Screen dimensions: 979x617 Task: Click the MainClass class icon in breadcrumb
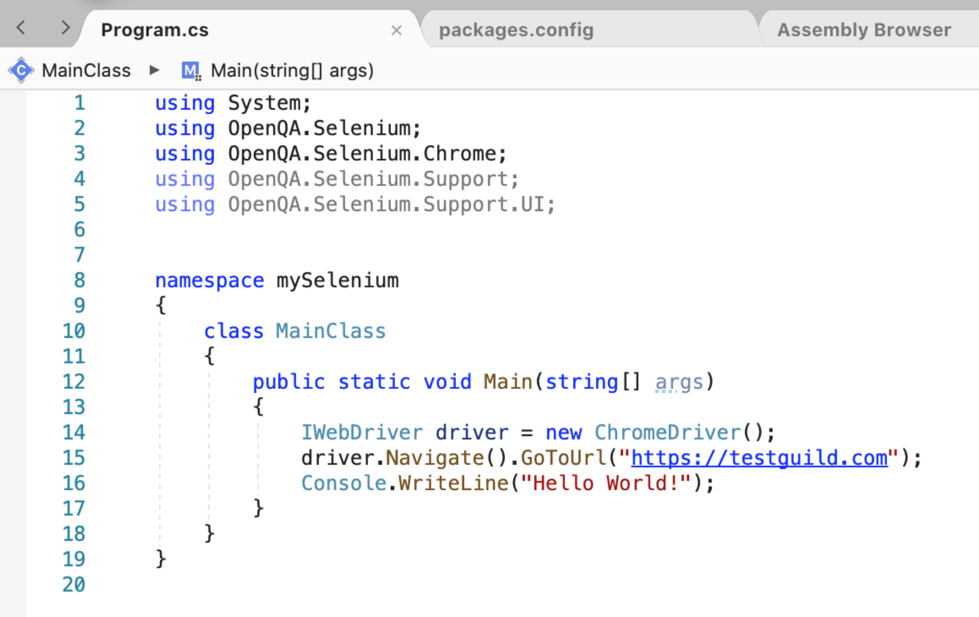click(20, 70)
